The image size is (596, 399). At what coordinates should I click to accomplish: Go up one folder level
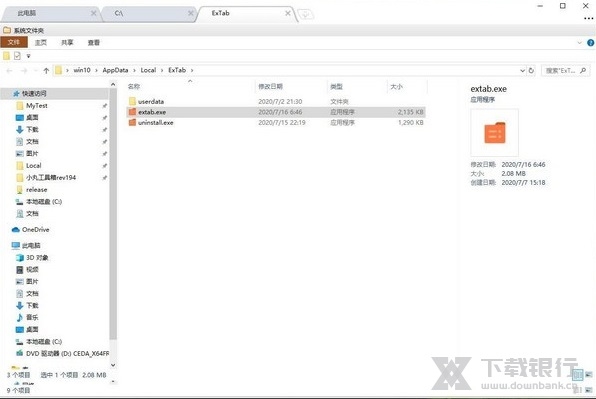[x=46, y=70]
